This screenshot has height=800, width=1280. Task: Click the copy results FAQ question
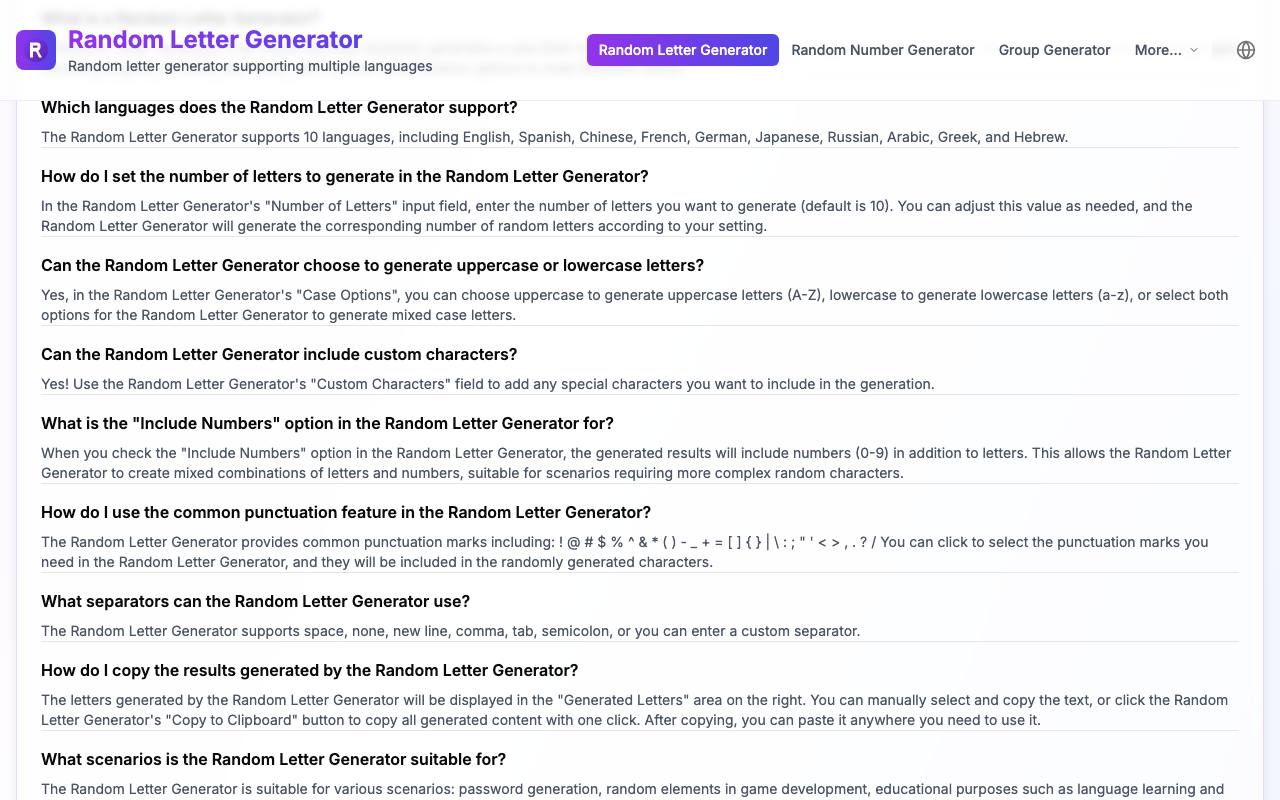pos(310,670)
